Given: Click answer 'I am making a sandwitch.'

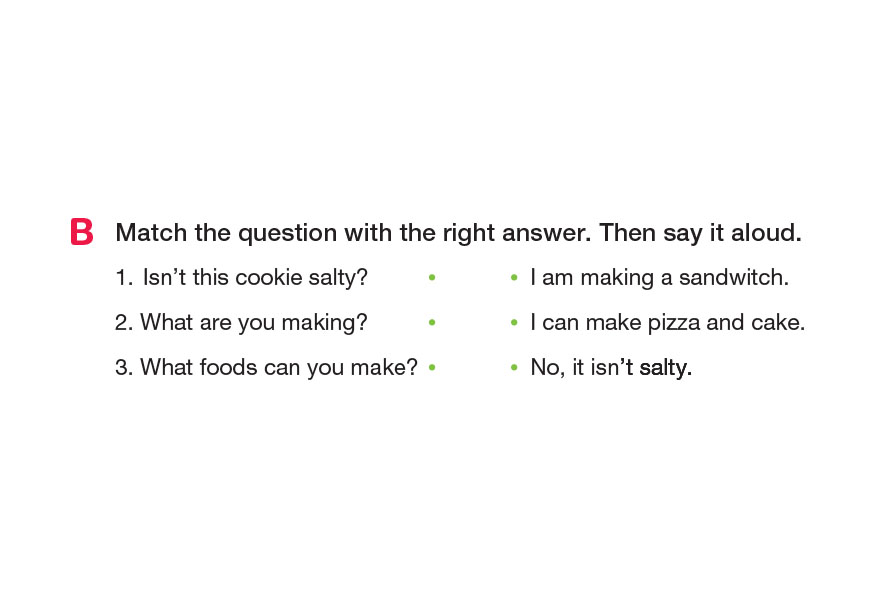Looking at the screenshot, I should (x=659, y=277).
